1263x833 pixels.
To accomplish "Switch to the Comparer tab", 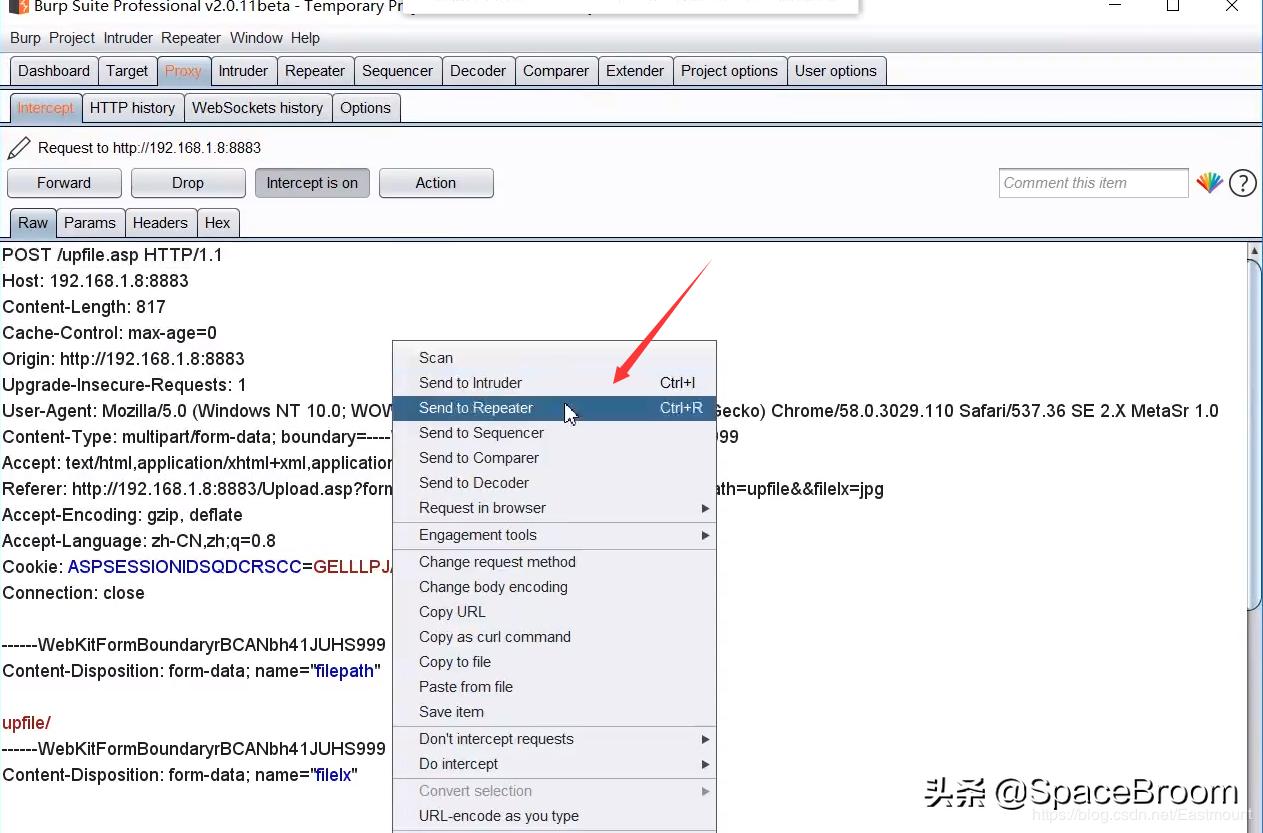I will pyautogui.click(x=556, y=71).
